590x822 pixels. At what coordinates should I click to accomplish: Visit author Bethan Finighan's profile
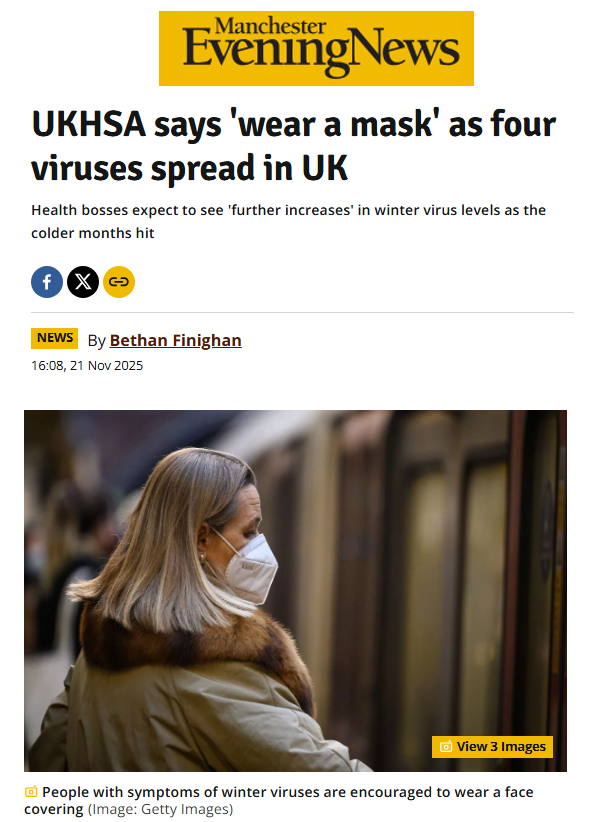pos(176,340)
